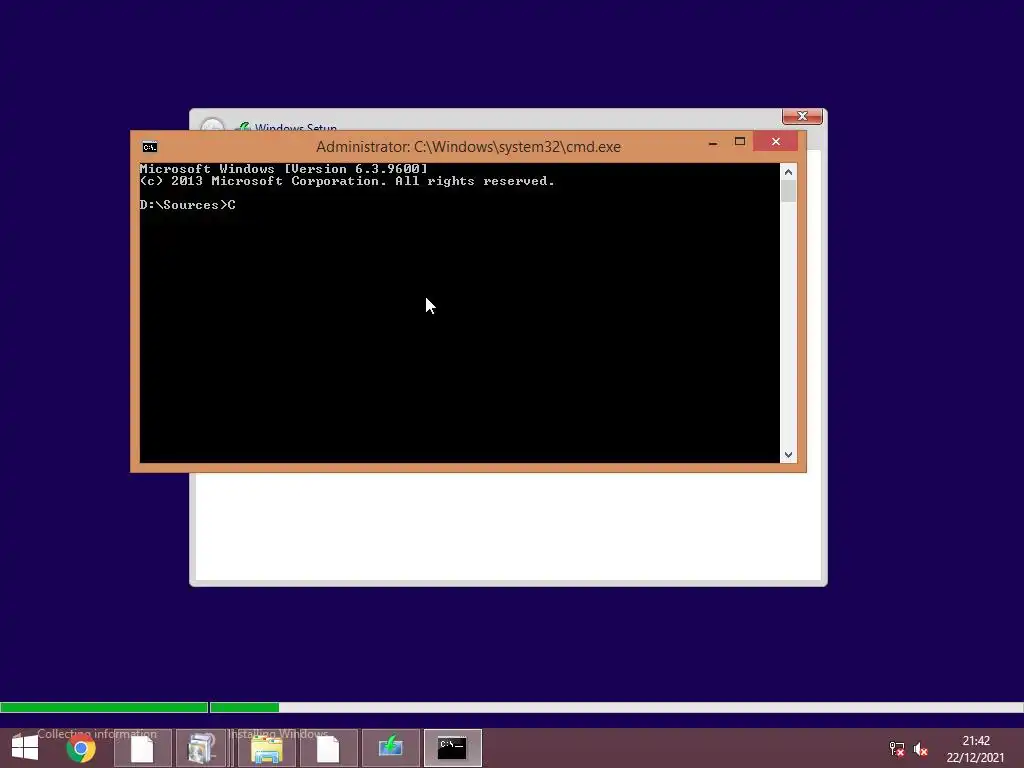1024x768 pixels.
Task: Click the cmd scrollbar up arrow
Action: click(788, 172)
